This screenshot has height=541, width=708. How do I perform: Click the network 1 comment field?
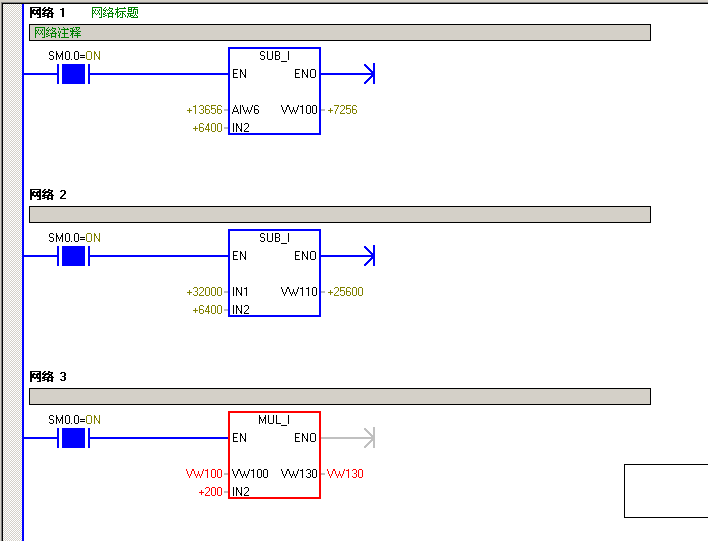pos(340,33)
